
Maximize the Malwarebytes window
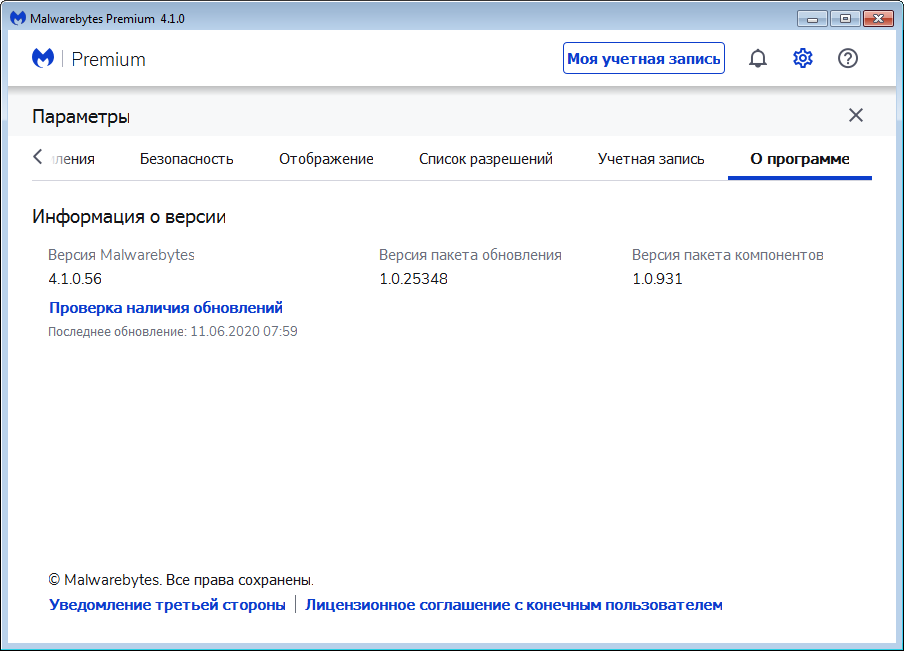pos(845,19)
